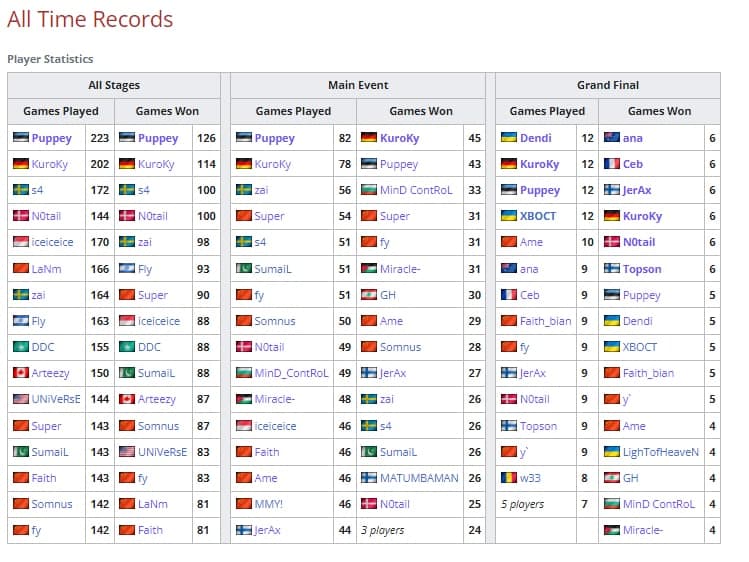Screen dimensions: 749x562
Task: Click Romanian flag next to w33
Action: pyautogui.click(x=508, y=478)
